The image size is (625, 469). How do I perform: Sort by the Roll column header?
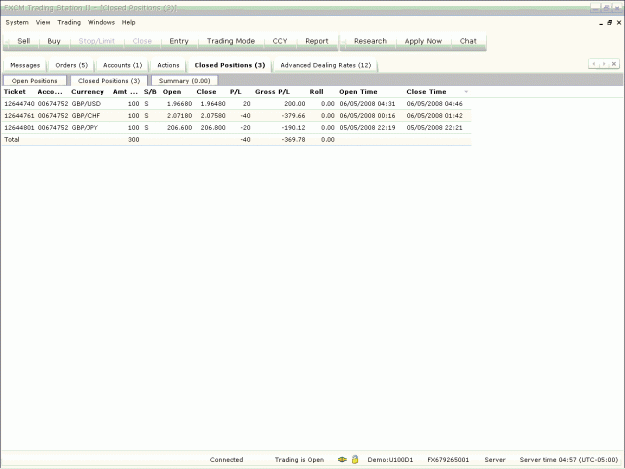(316, 92)
